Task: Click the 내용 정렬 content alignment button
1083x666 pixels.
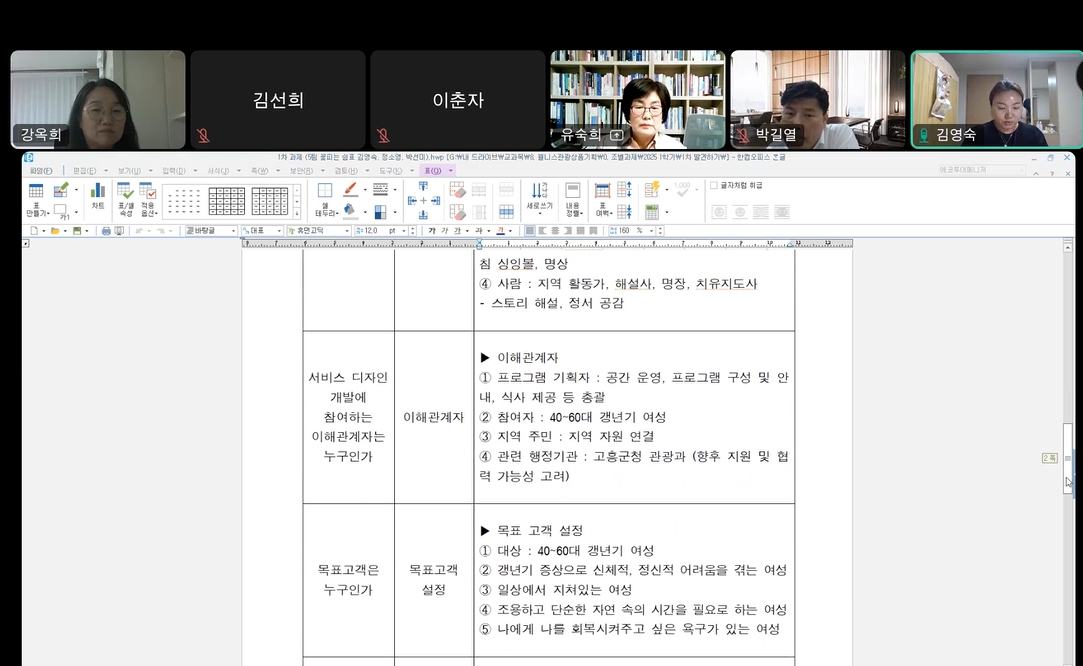Action: click(x=573, y=199)
